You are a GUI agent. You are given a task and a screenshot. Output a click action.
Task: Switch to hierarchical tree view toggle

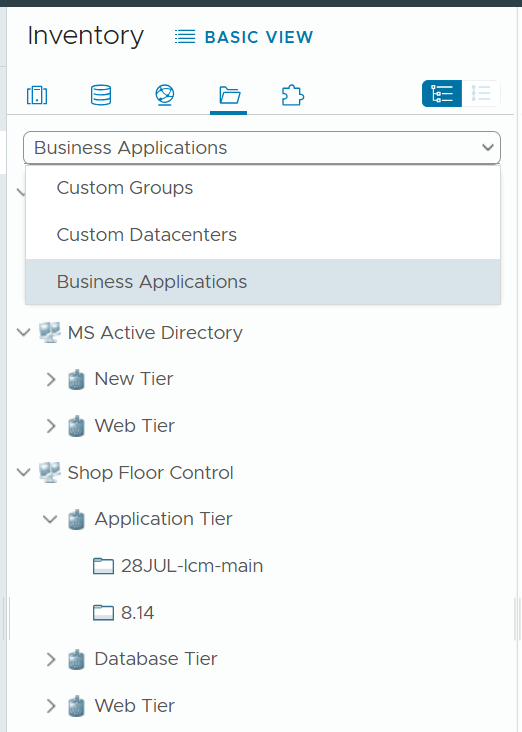click(x=442, y=93)
